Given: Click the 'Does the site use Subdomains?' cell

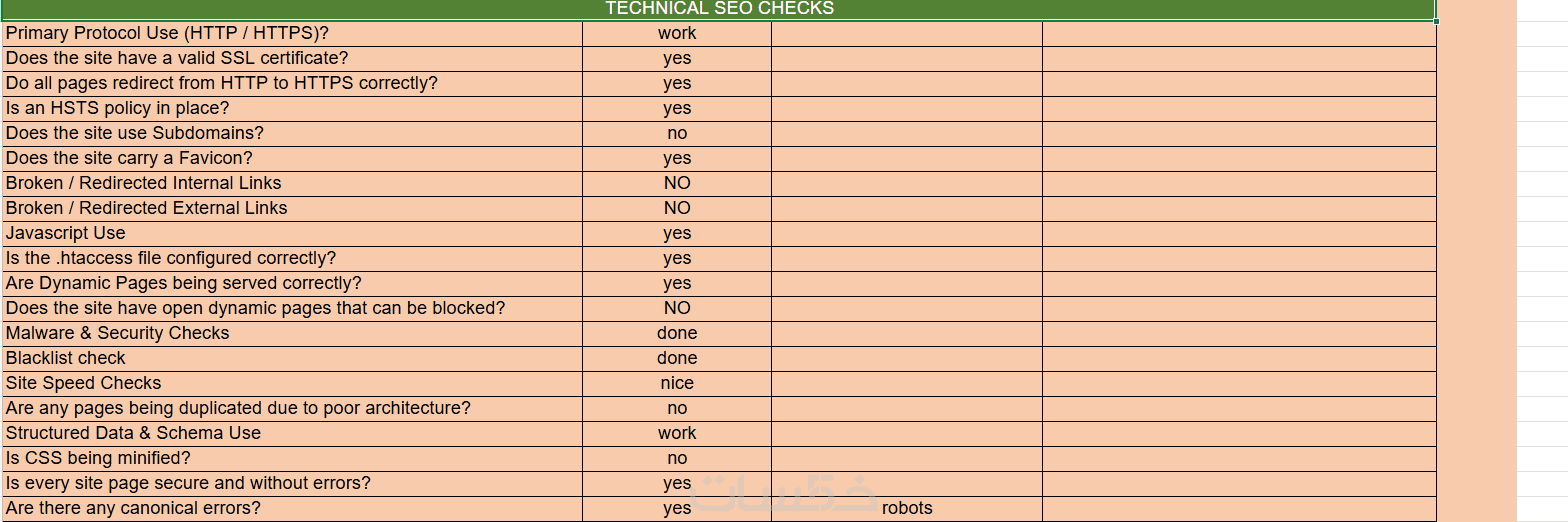Looking at the screenshot, I should (292, 133).
